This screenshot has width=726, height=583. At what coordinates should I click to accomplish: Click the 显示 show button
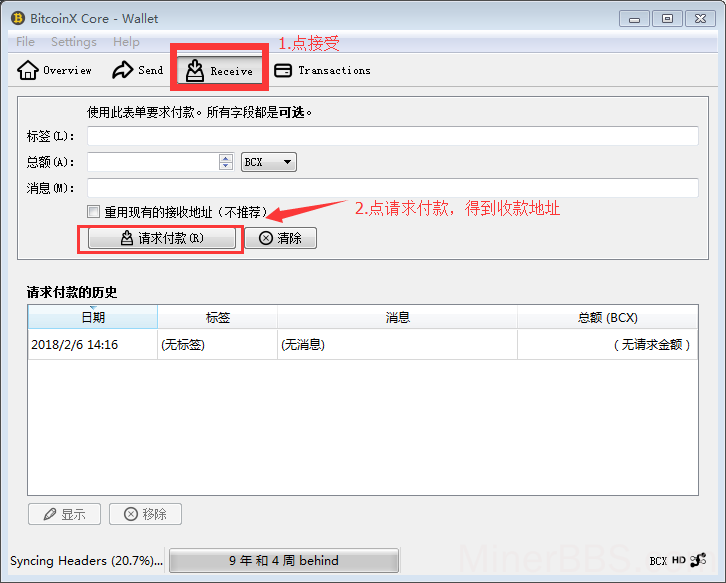tap(64, 514)
